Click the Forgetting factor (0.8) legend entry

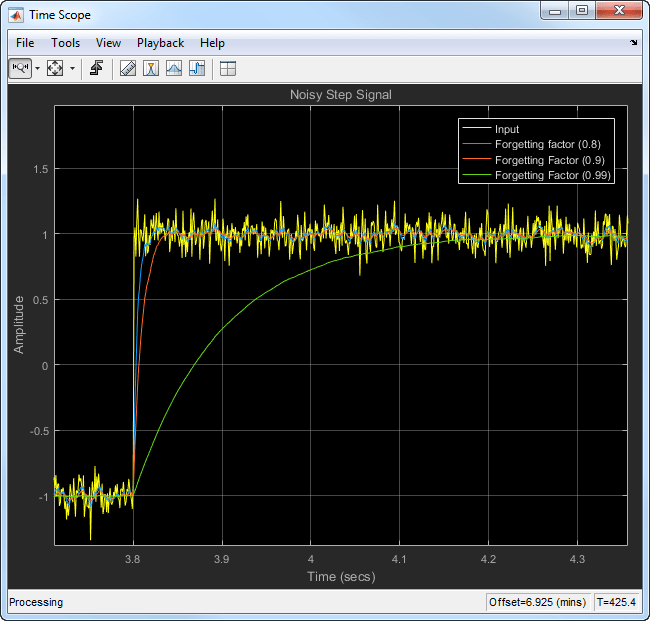[x=548, y=144]
